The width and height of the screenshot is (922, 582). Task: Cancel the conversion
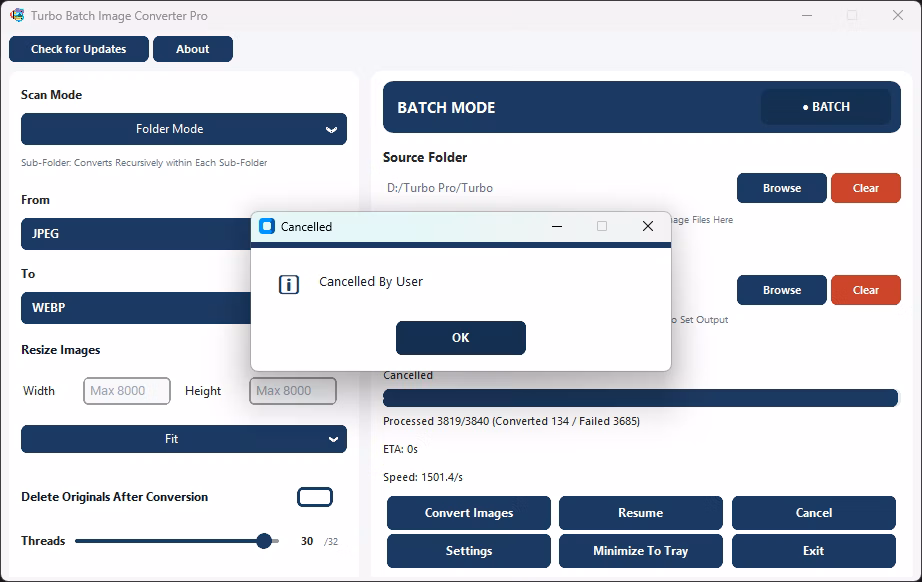click(x=814, y=513)
